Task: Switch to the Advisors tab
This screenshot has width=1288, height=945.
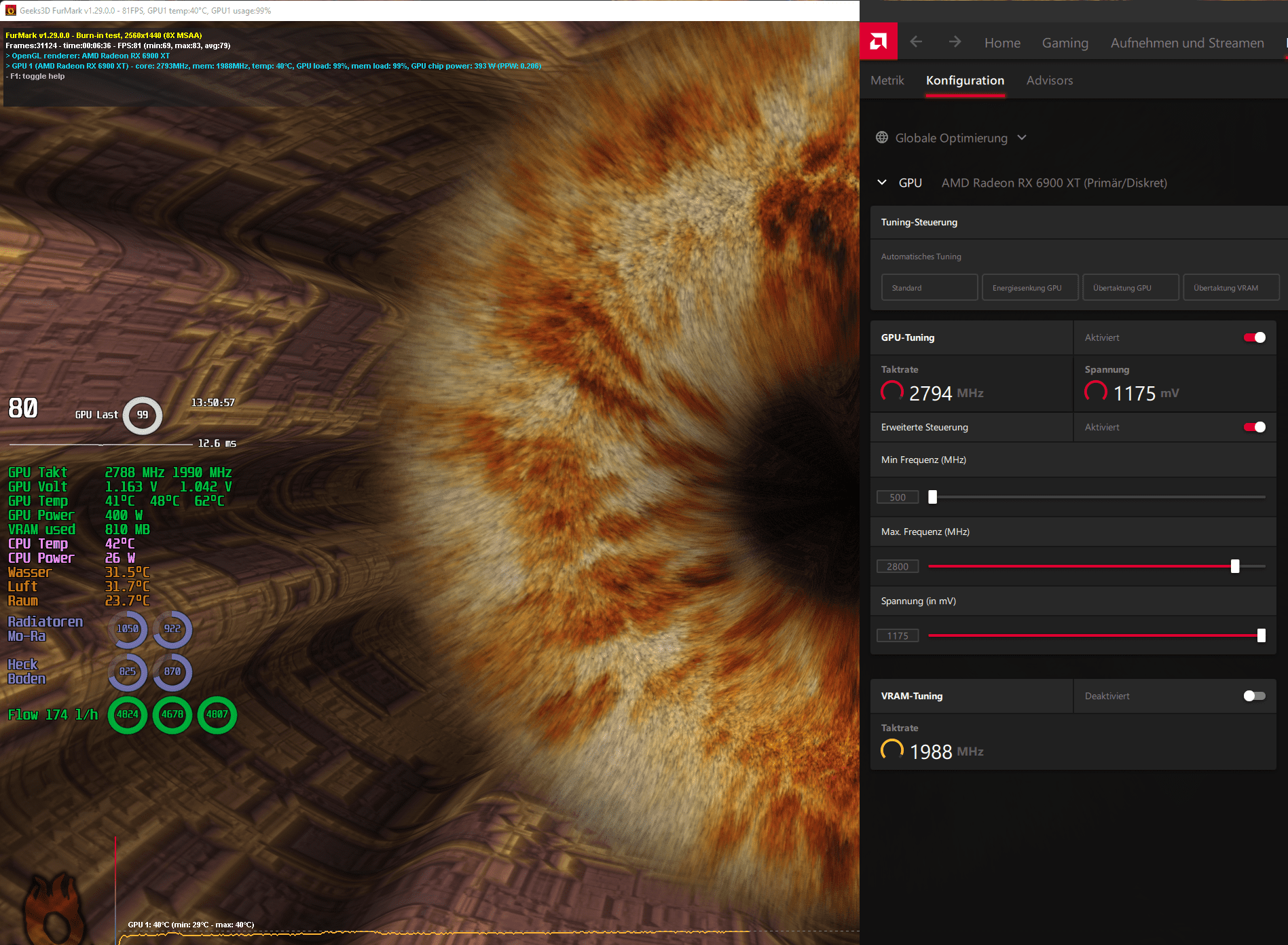Action: click(1050, 80)
